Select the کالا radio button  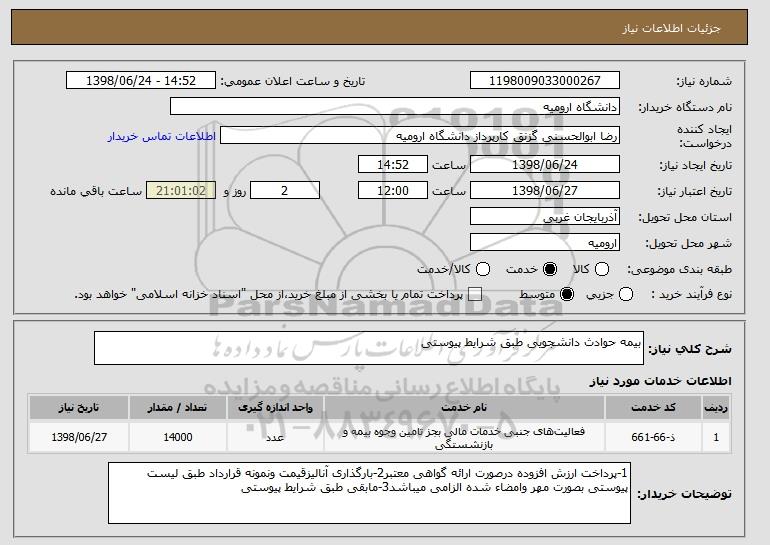click(x=602, y=269)
